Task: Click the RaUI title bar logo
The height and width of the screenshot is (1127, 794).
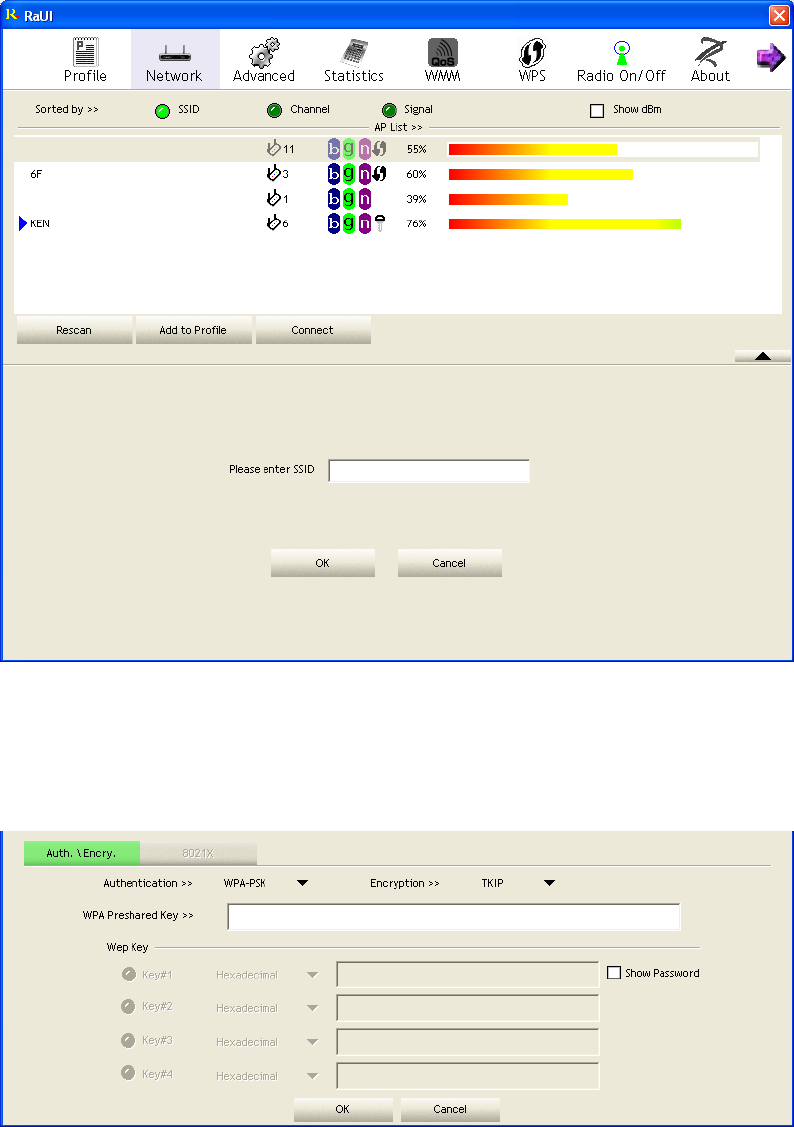Action: [x=12, y=15]
